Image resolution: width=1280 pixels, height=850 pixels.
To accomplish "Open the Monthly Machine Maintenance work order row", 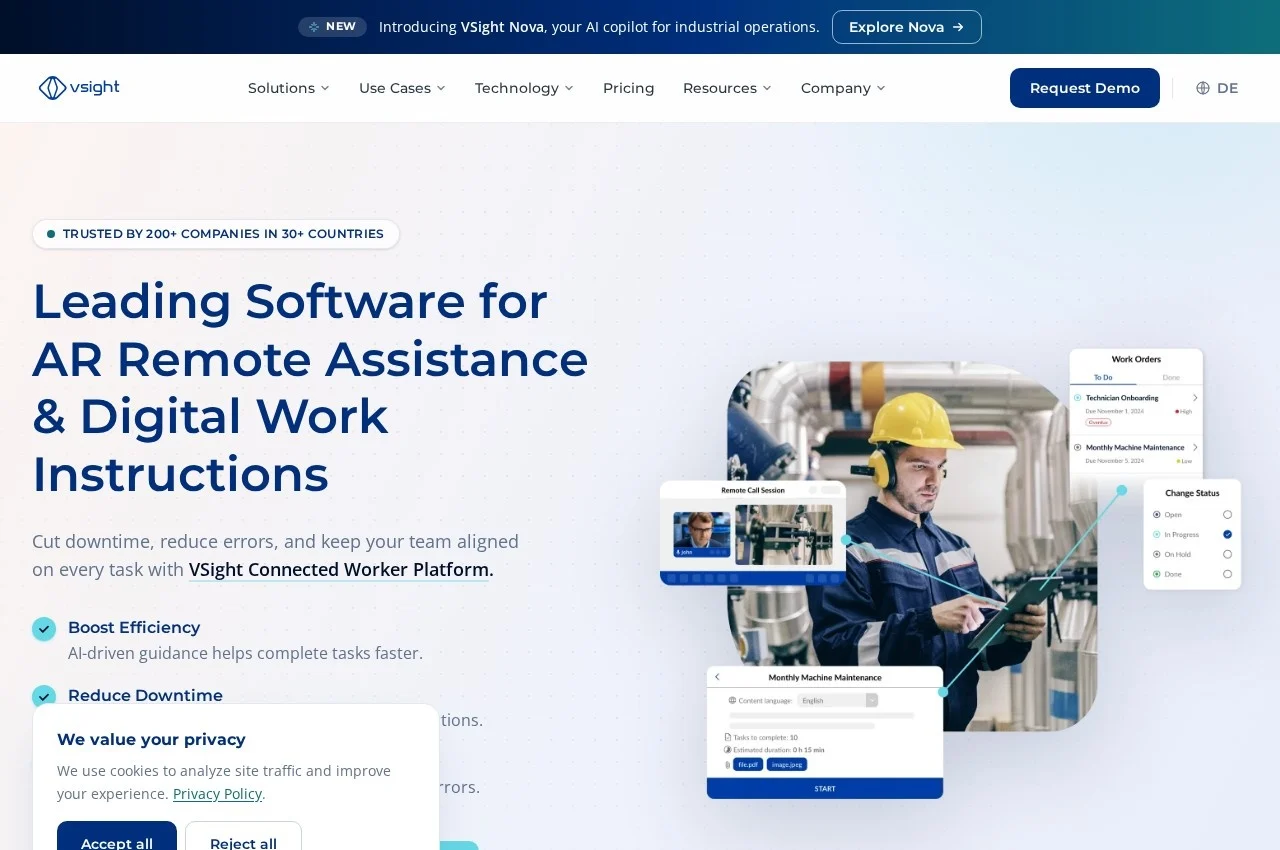I will coord(1136,453).
